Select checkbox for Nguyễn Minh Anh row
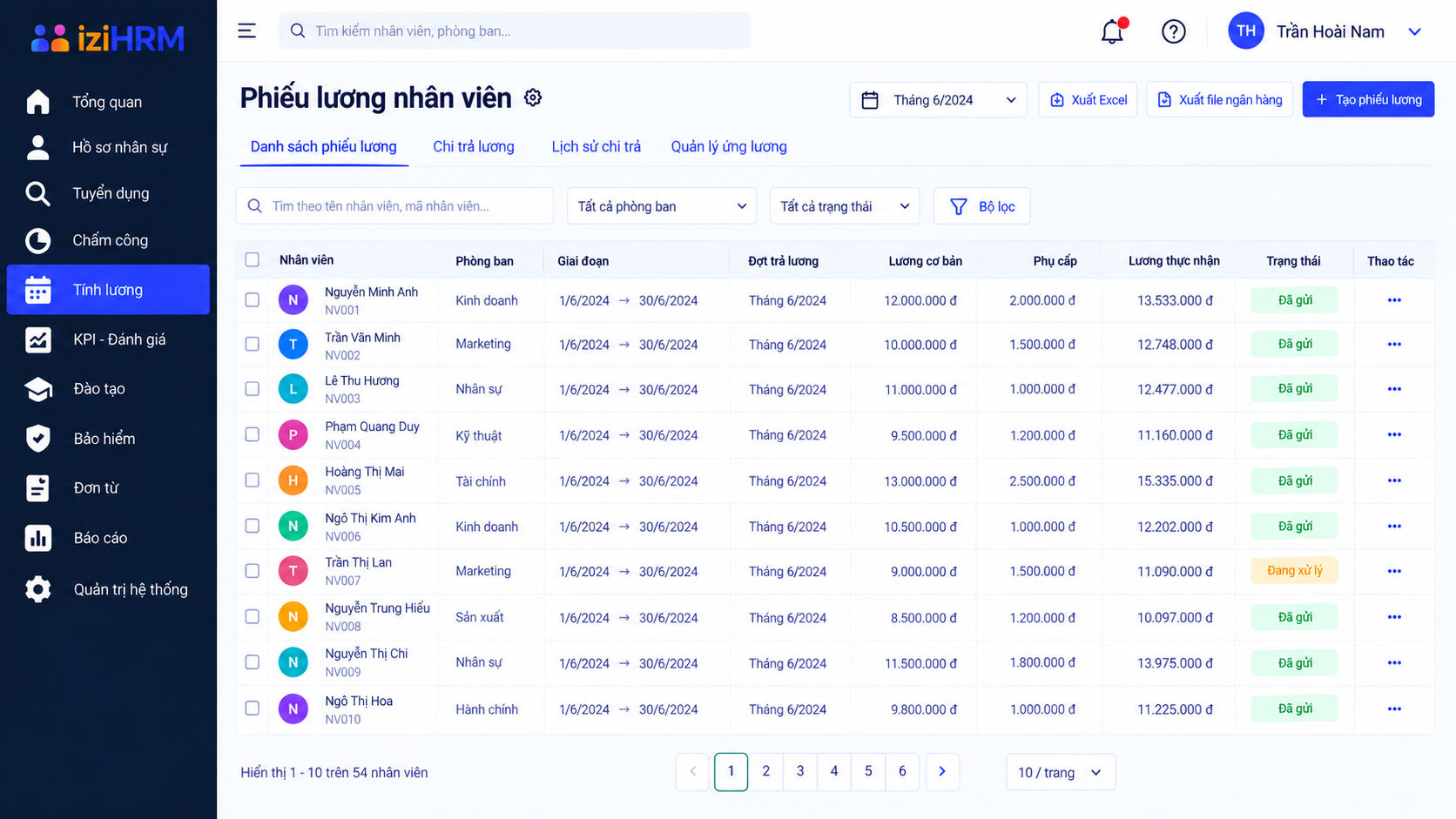 pos(253,299)
